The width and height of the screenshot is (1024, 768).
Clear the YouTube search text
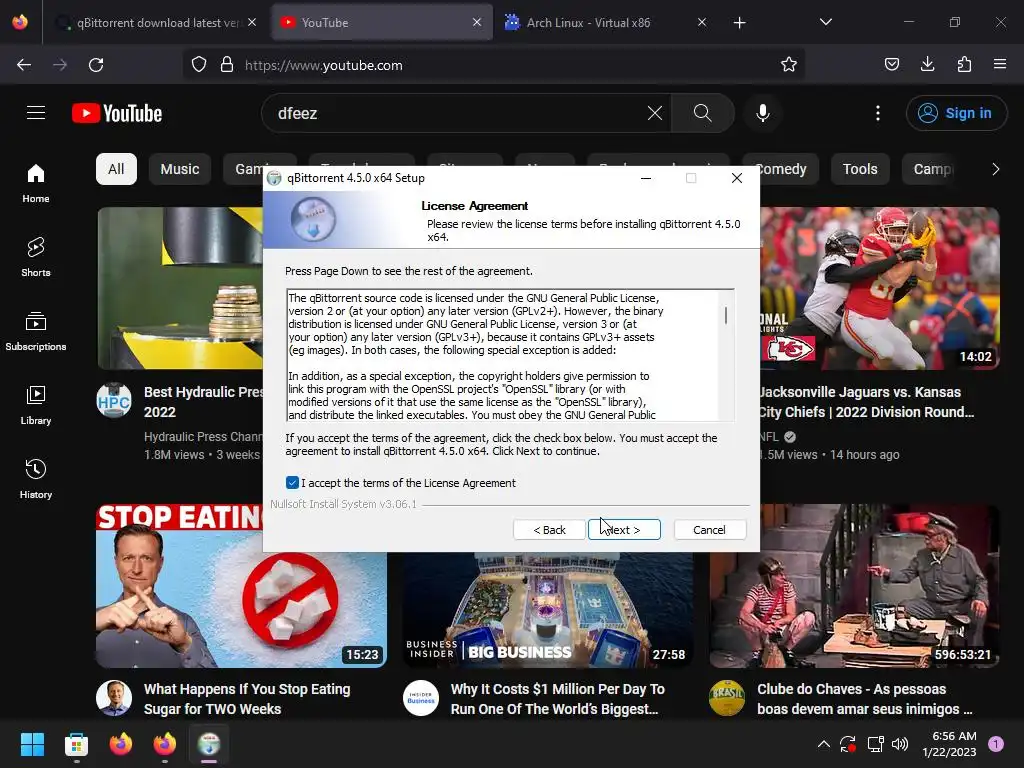(x=654, y=113)
